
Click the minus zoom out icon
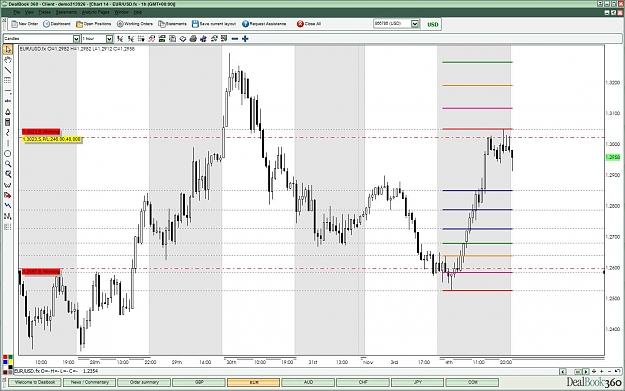click(235, 39)
